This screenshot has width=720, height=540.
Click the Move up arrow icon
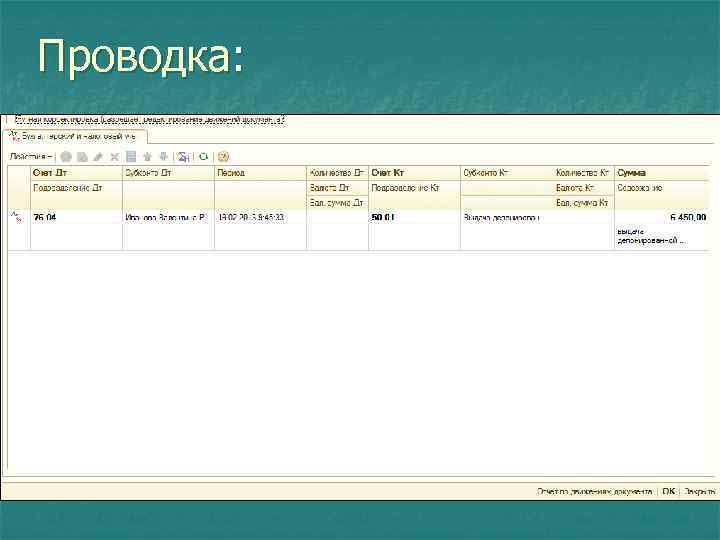(x=147, y=157)
